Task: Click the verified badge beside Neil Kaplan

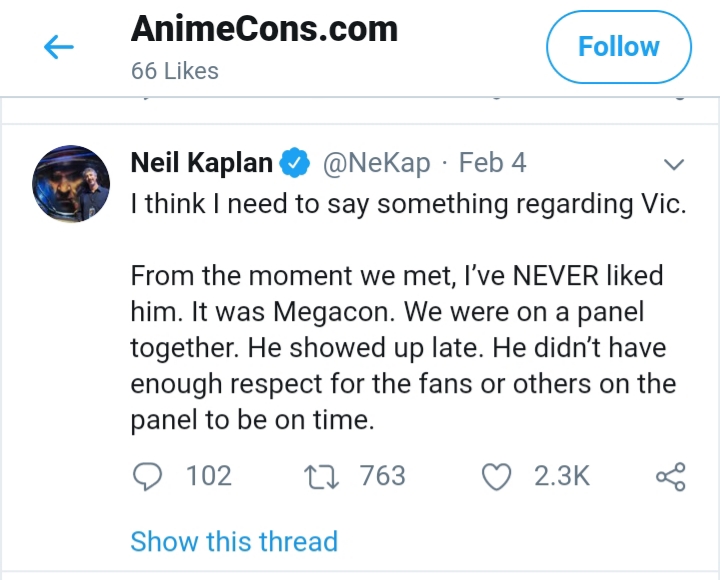Action: pos(294,163)
